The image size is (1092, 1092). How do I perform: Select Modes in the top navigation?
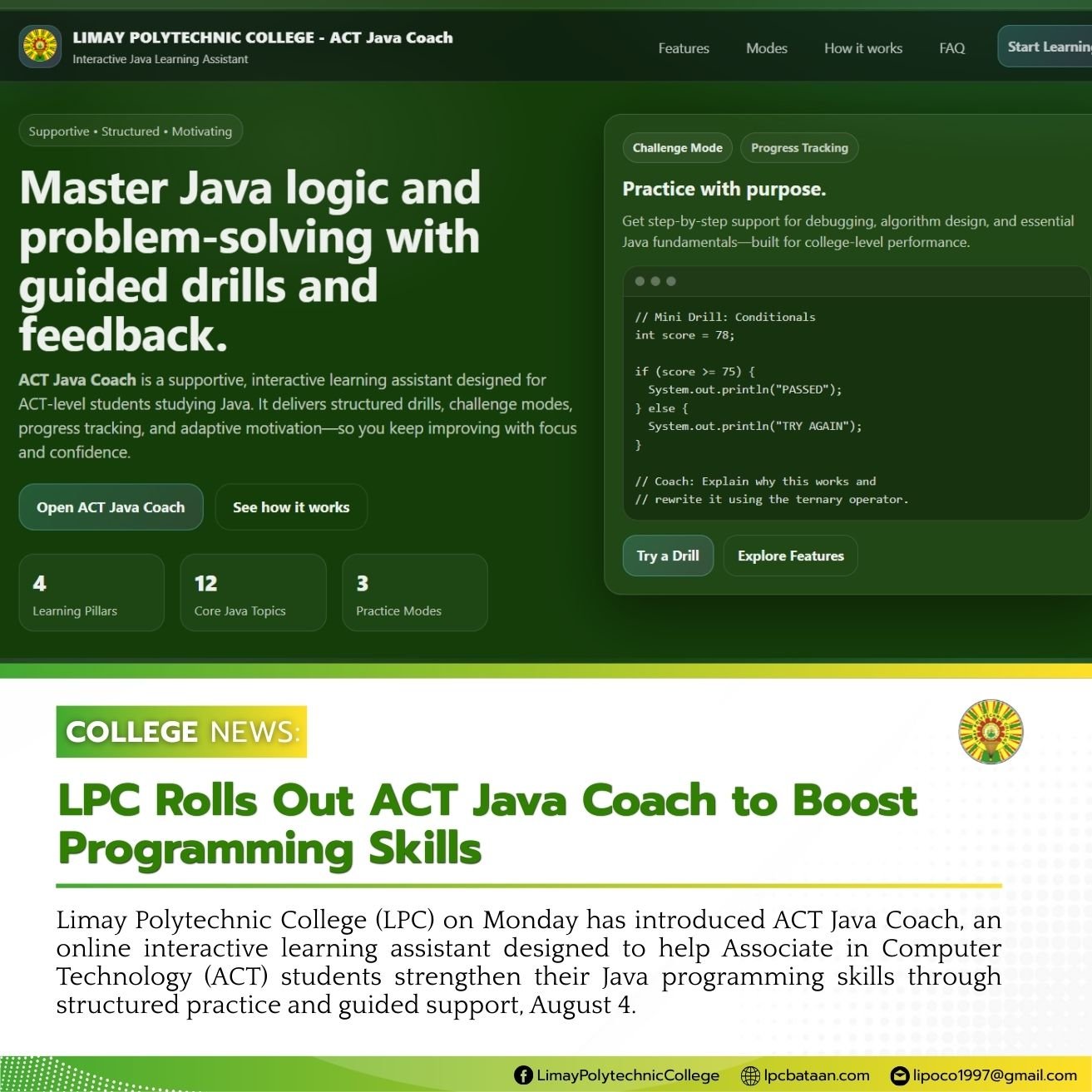[x=766, y=48]
